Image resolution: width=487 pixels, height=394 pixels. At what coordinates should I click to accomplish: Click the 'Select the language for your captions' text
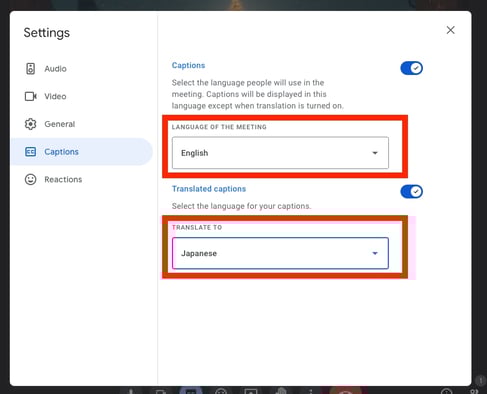pos(241,206)
